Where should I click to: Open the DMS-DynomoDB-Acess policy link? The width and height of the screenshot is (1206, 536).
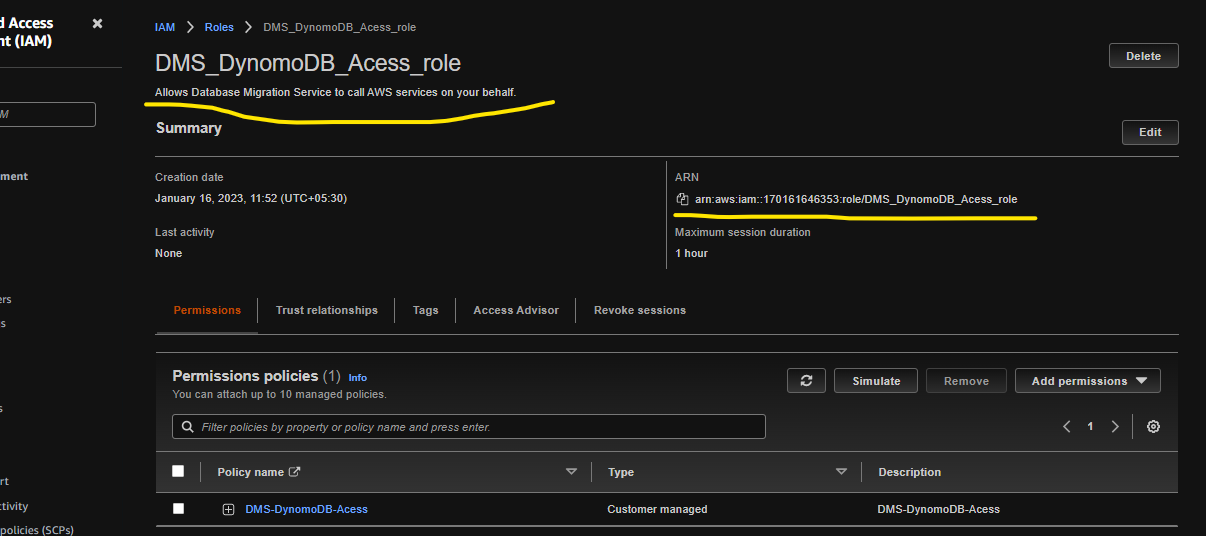coord(306,509)
